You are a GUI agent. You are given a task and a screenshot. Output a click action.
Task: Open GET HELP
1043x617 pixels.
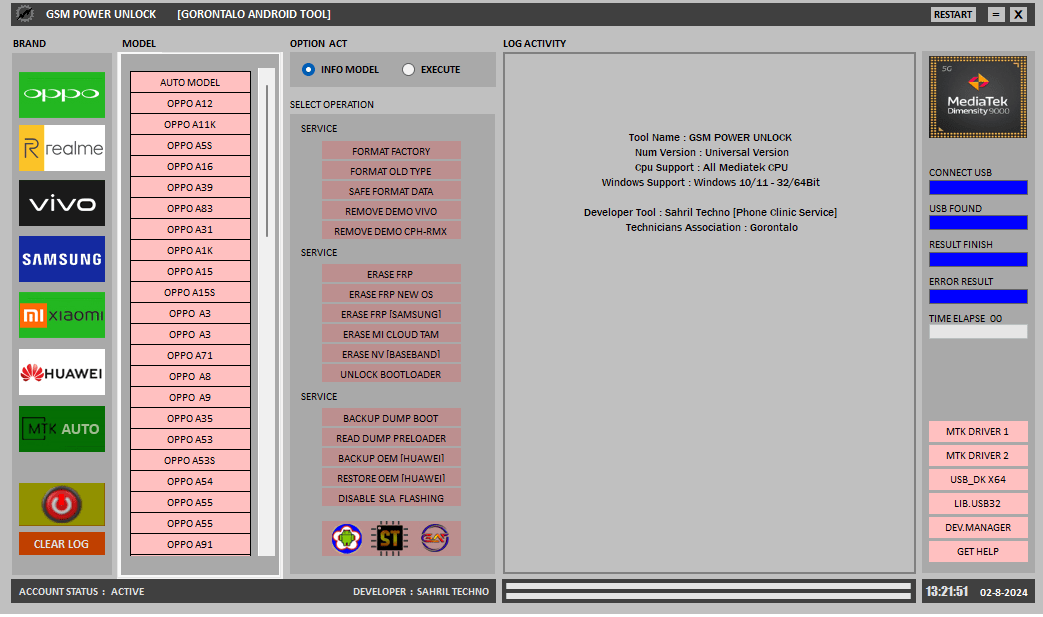[x=977, y=551]
